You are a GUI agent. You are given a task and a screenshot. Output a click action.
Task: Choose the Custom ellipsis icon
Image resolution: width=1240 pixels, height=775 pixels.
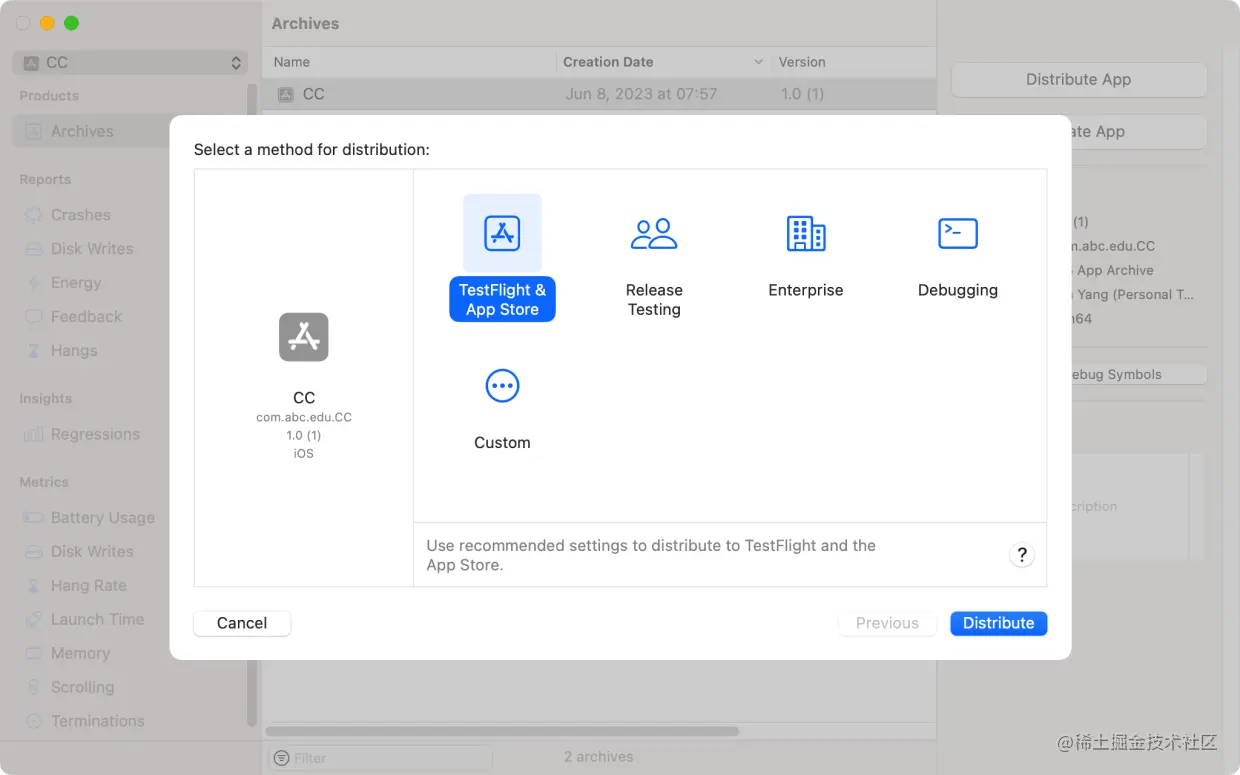pyautogui.click(x=502, y=385)
